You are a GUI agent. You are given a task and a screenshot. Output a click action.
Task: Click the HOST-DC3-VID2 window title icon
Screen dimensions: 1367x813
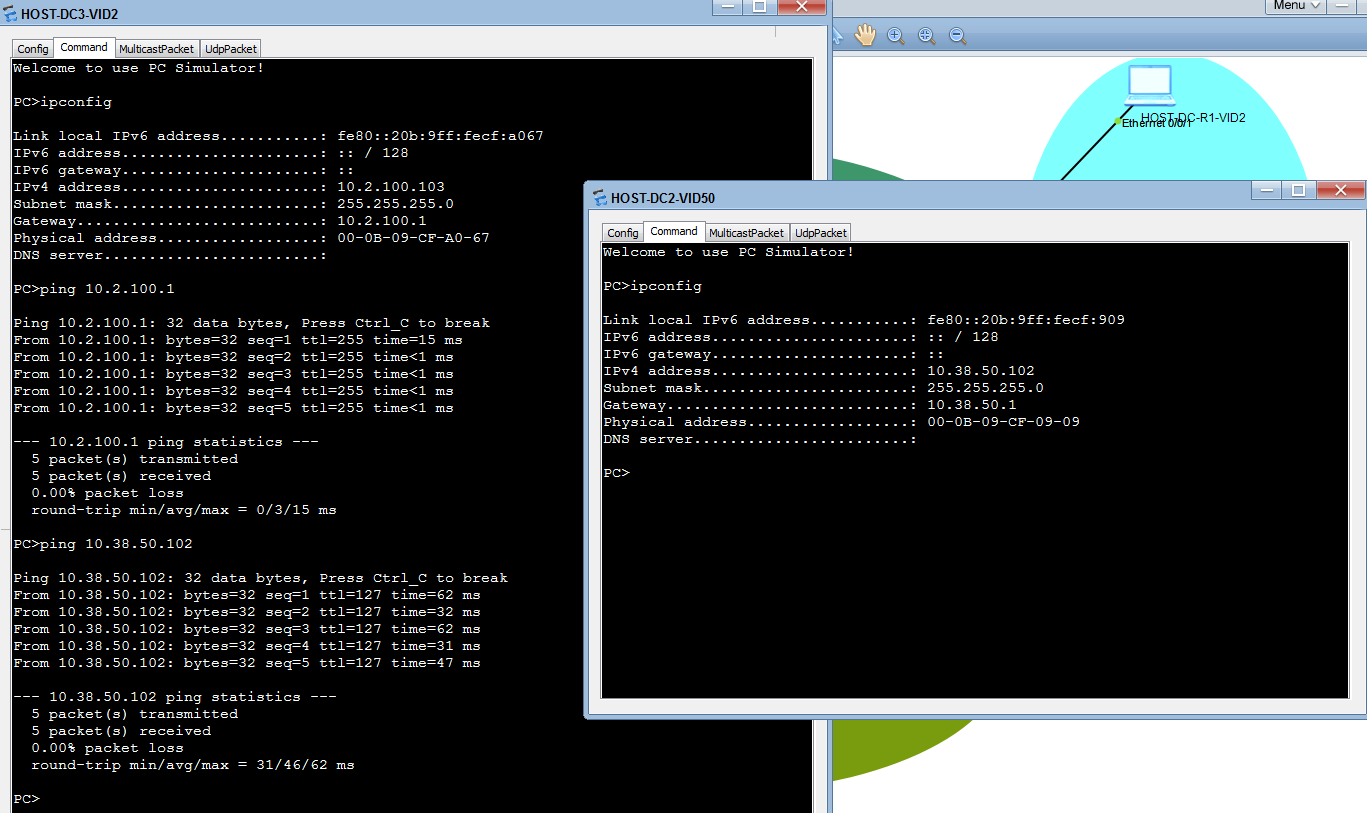click(x=10, y=13)
